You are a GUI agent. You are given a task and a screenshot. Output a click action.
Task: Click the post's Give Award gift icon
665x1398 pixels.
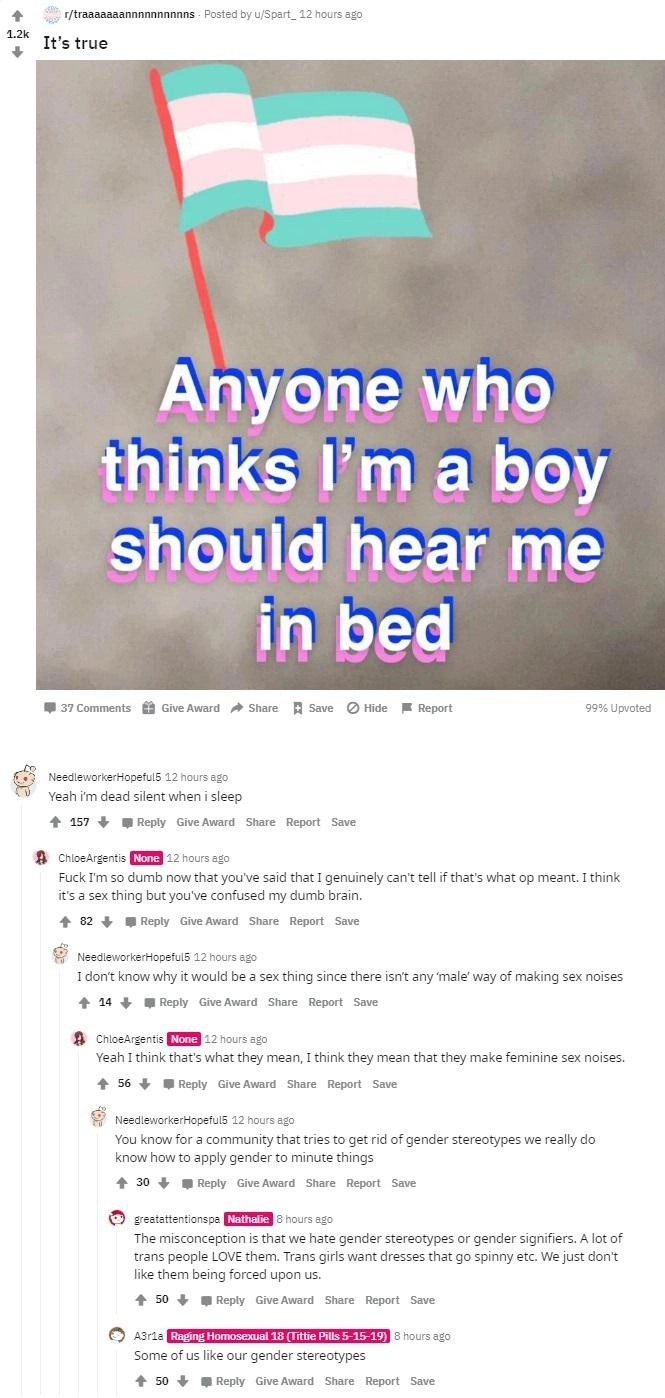point(151,708)
